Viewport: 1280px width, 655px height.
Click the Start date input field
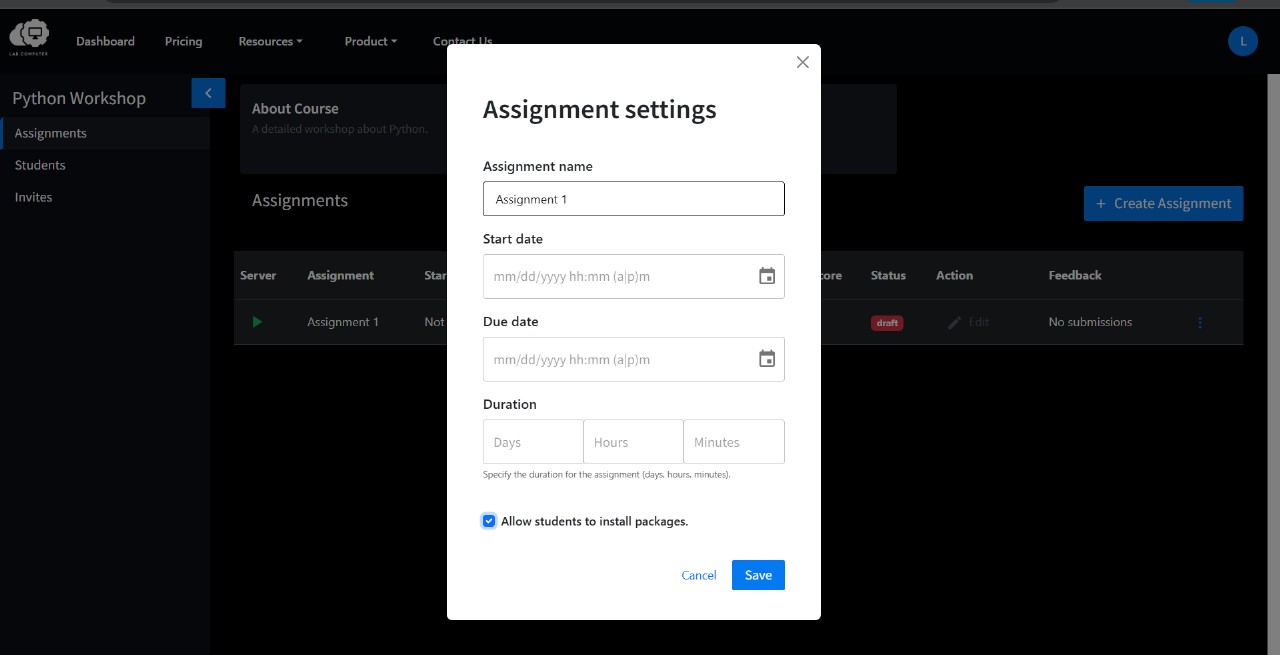(634, 276)
